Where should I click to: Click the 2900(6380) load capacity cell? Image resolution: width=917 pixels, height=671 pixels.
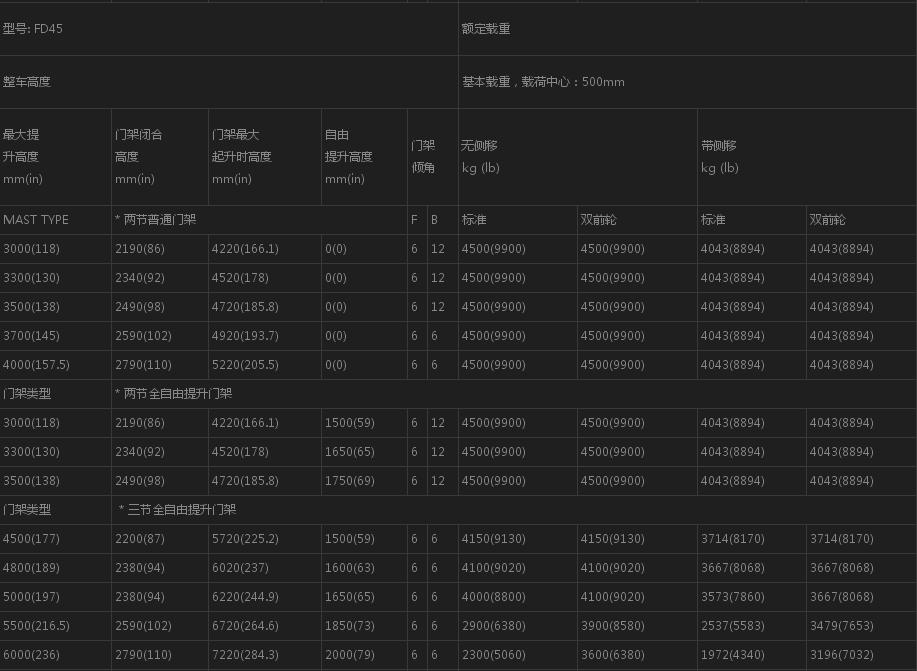pyautogui.click(x=493, y=626)
